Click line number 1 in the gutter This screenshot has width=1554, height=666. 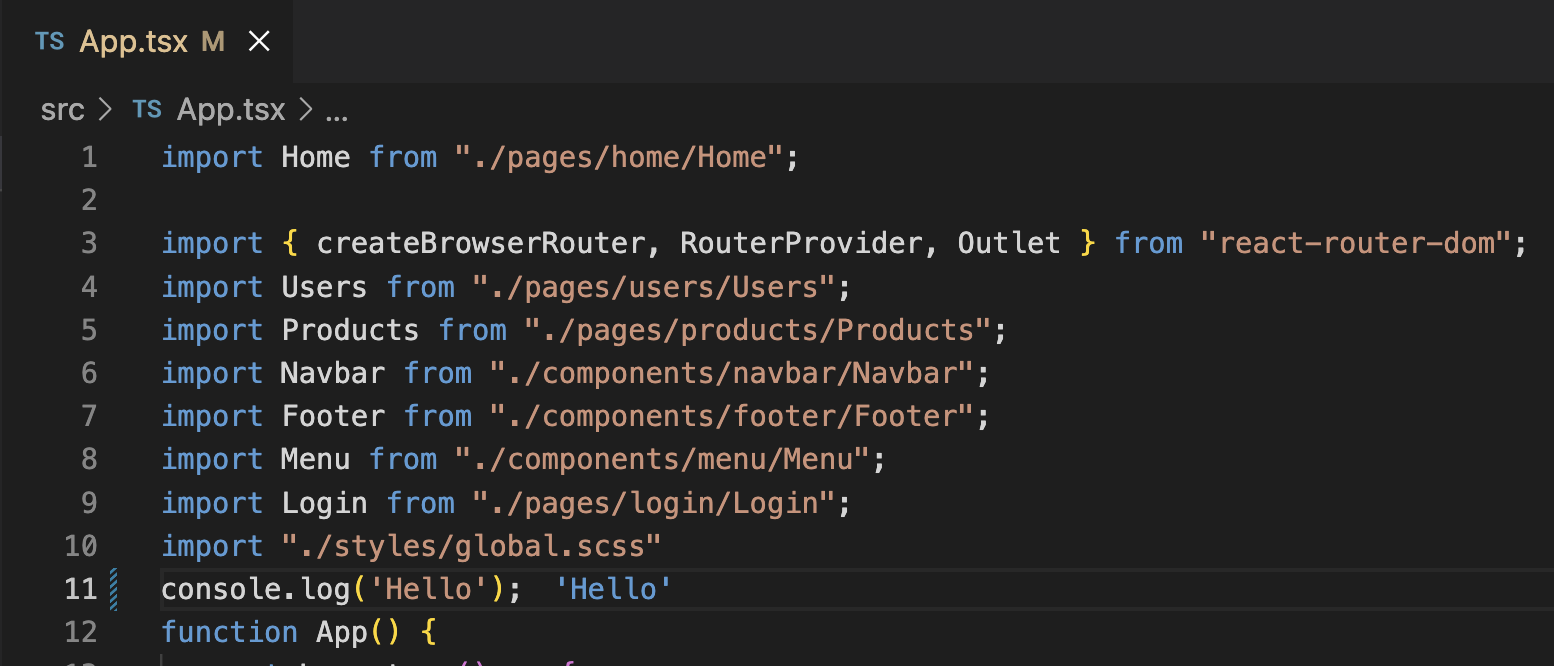[88, 157]
